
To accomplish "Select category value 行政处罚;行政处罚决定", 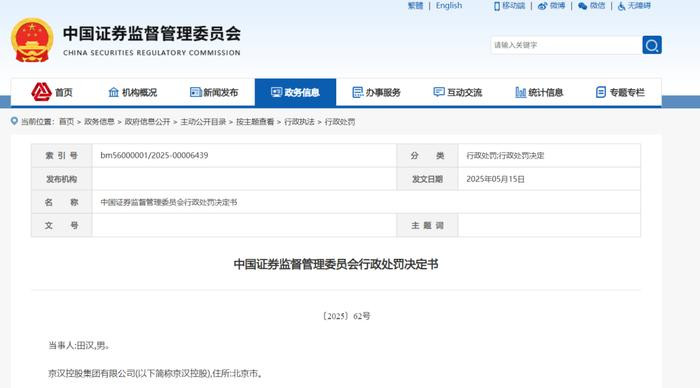I will (505, 155).
